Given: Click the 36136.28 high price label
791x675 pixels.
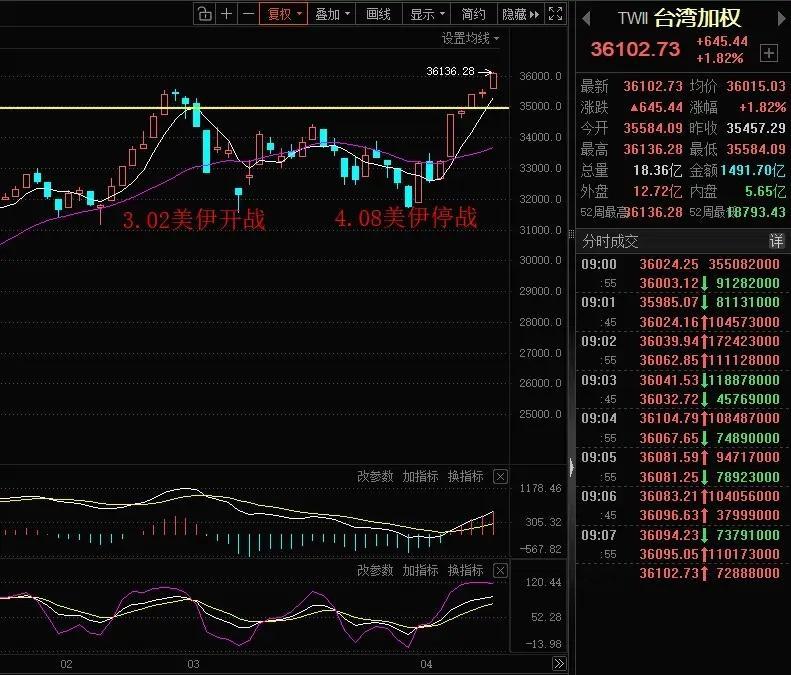Looking at the screenshot, I should (450, 72).
